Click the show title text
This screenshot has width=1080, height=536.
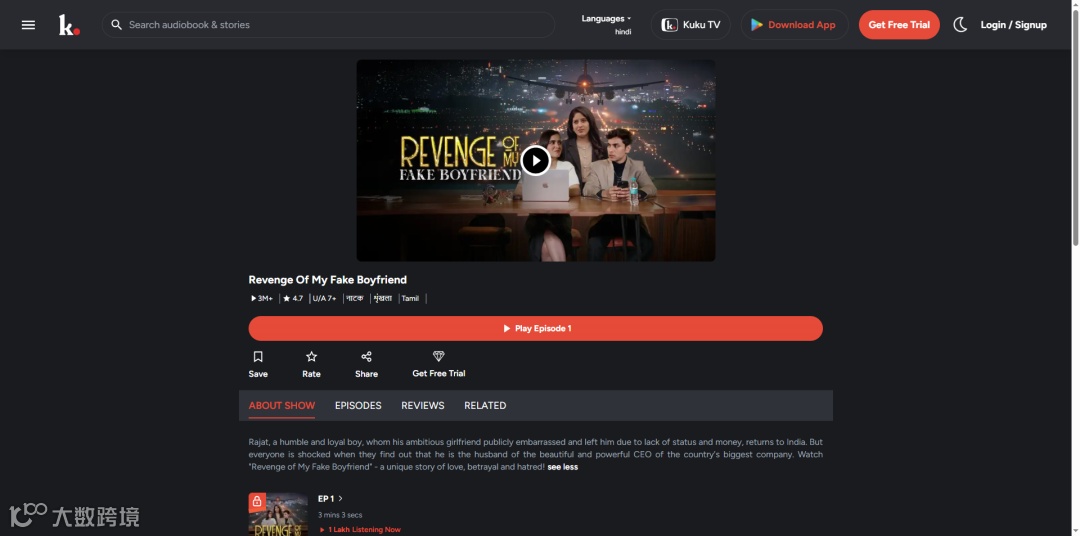(328, 280)
